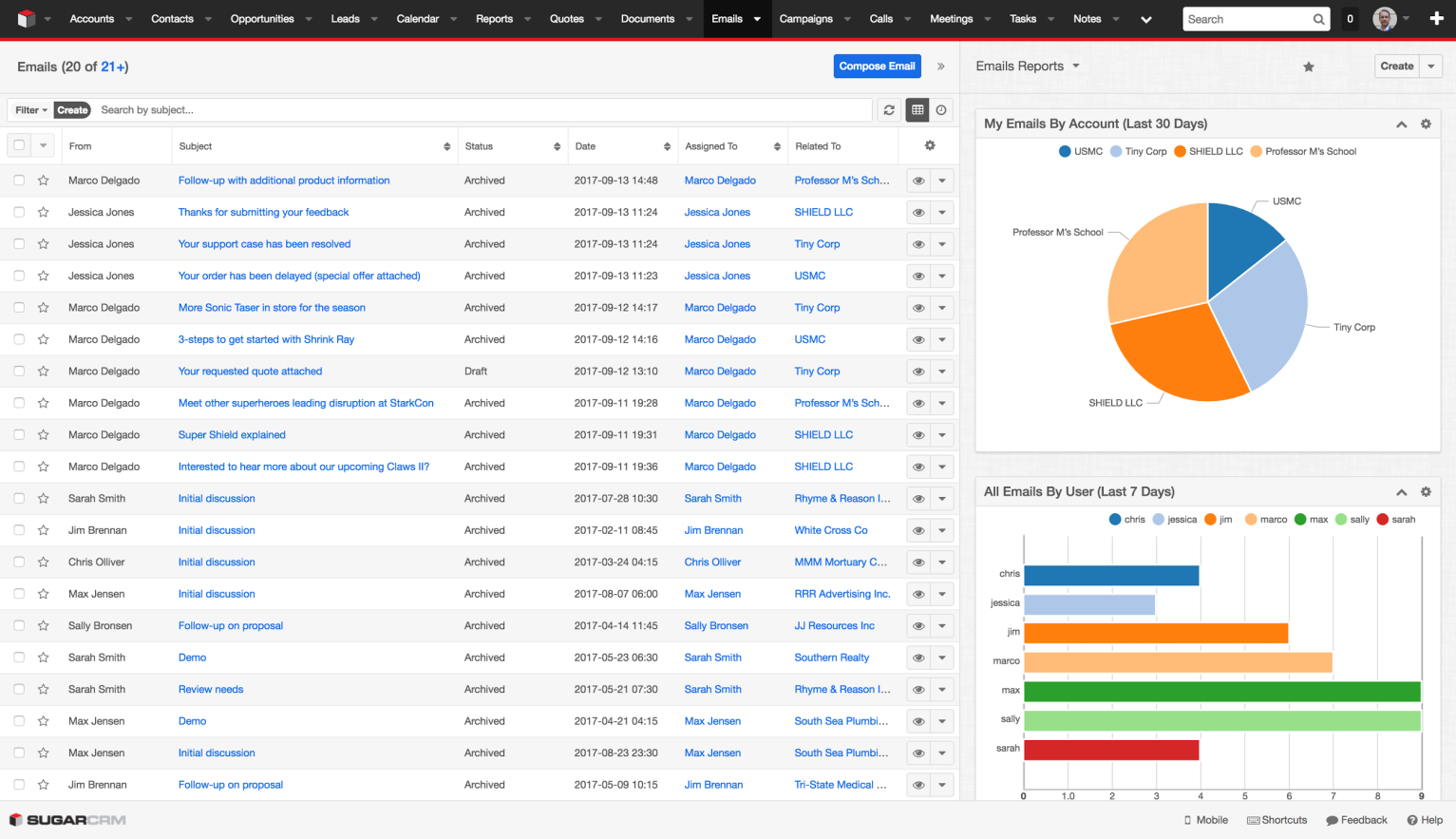Screen dimensions: 1456x839
Task: Click the Tiny Corp legend color swatch
Action: pyautogui.click(x=1116, y=152)
